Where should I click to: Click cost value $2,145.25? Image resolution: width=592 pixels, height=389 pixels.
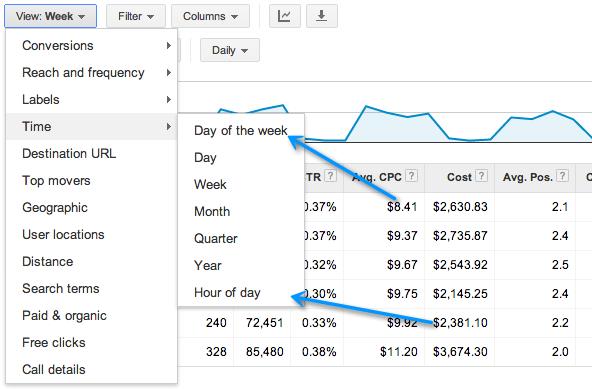pyautogui.click(x=460, y=293)
